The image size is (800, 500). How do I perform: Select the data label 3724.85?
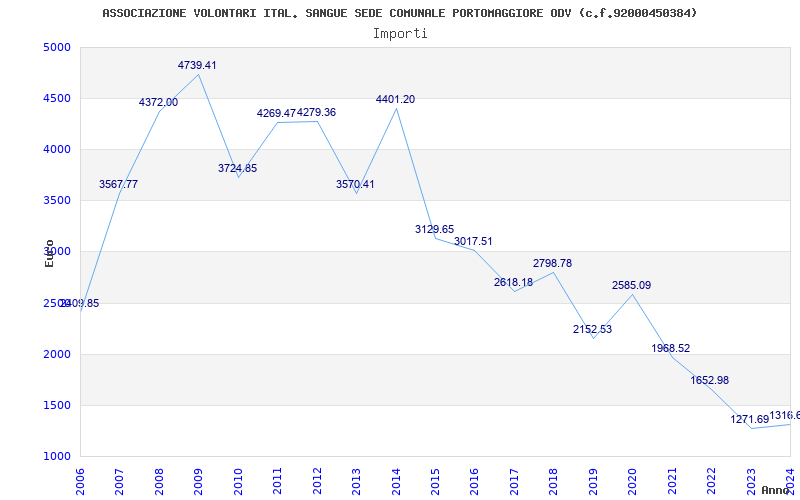point(237,168)
